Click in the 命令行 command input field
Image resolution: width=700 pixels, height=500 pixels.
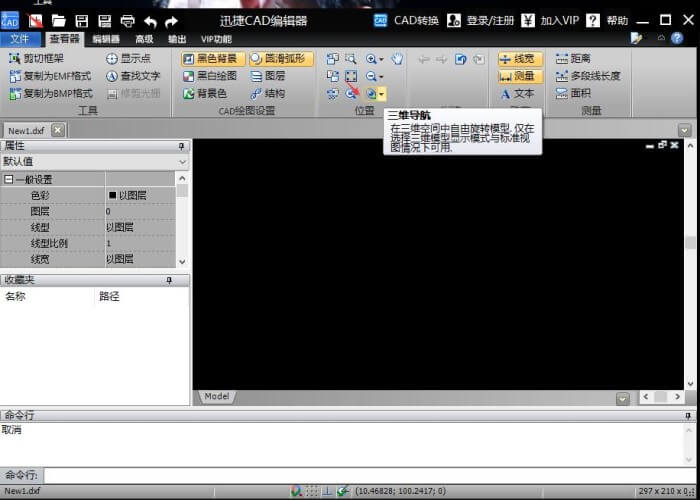[370, 475]
